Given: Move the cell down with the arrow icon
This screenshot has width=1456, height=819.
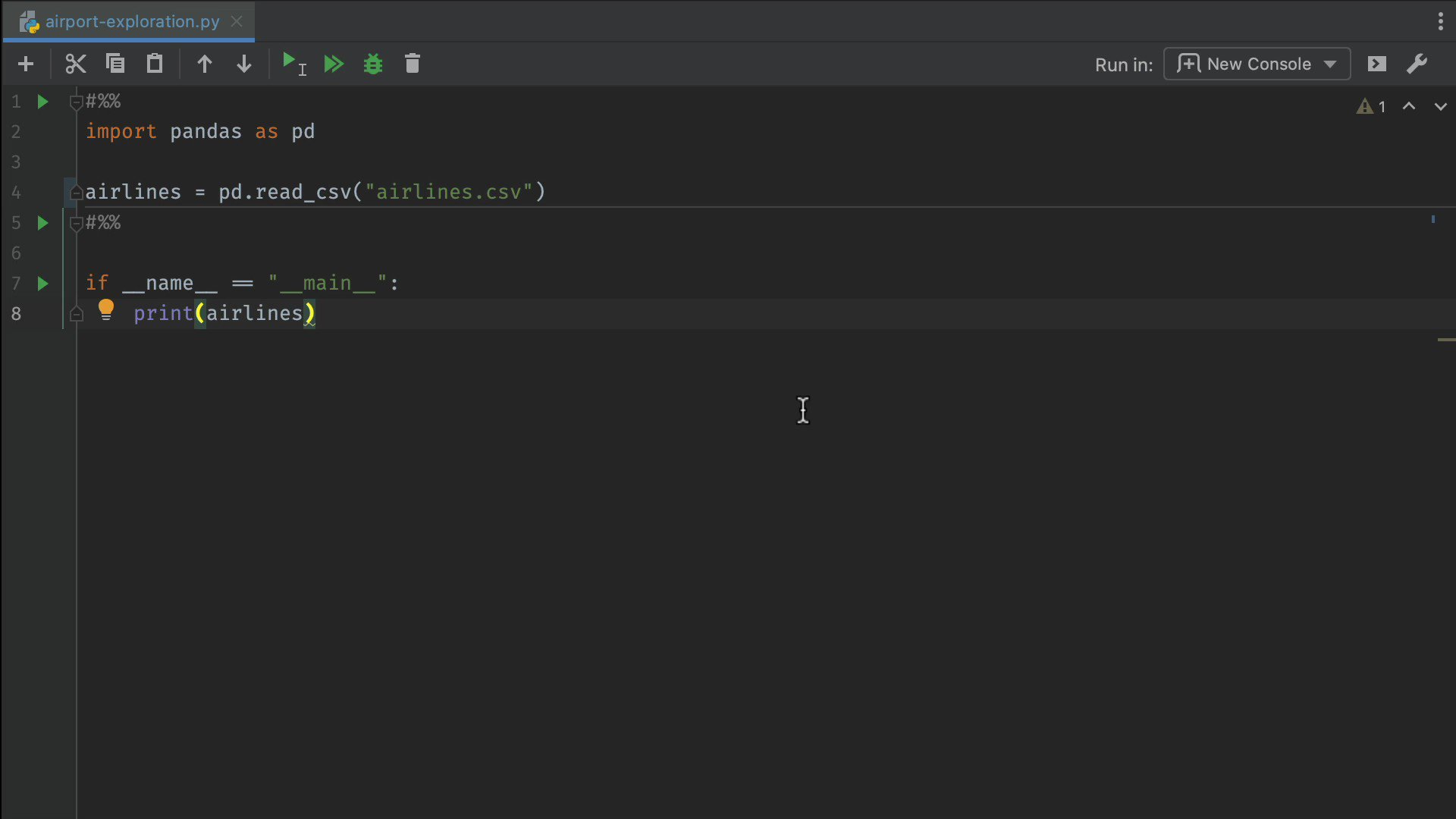Looking at the screenshot, I should pyautogui.click(x=243, y=64).
